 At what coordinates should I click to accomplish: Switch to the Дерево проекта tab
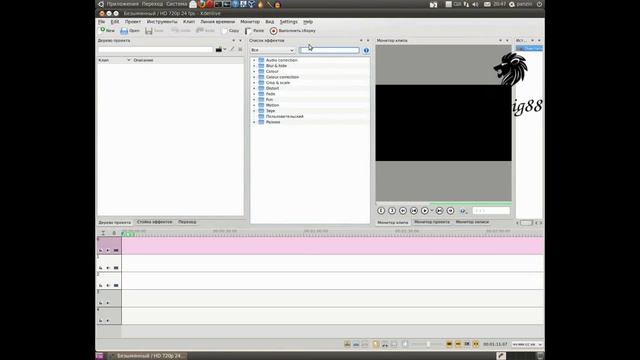pos(115,222)
